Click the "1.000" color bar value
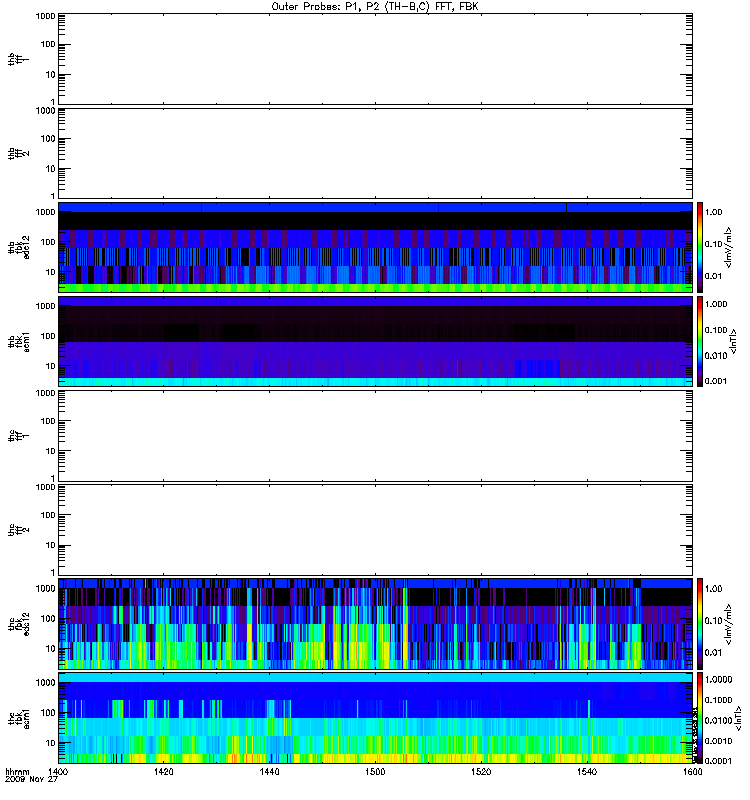 (716, 304)
